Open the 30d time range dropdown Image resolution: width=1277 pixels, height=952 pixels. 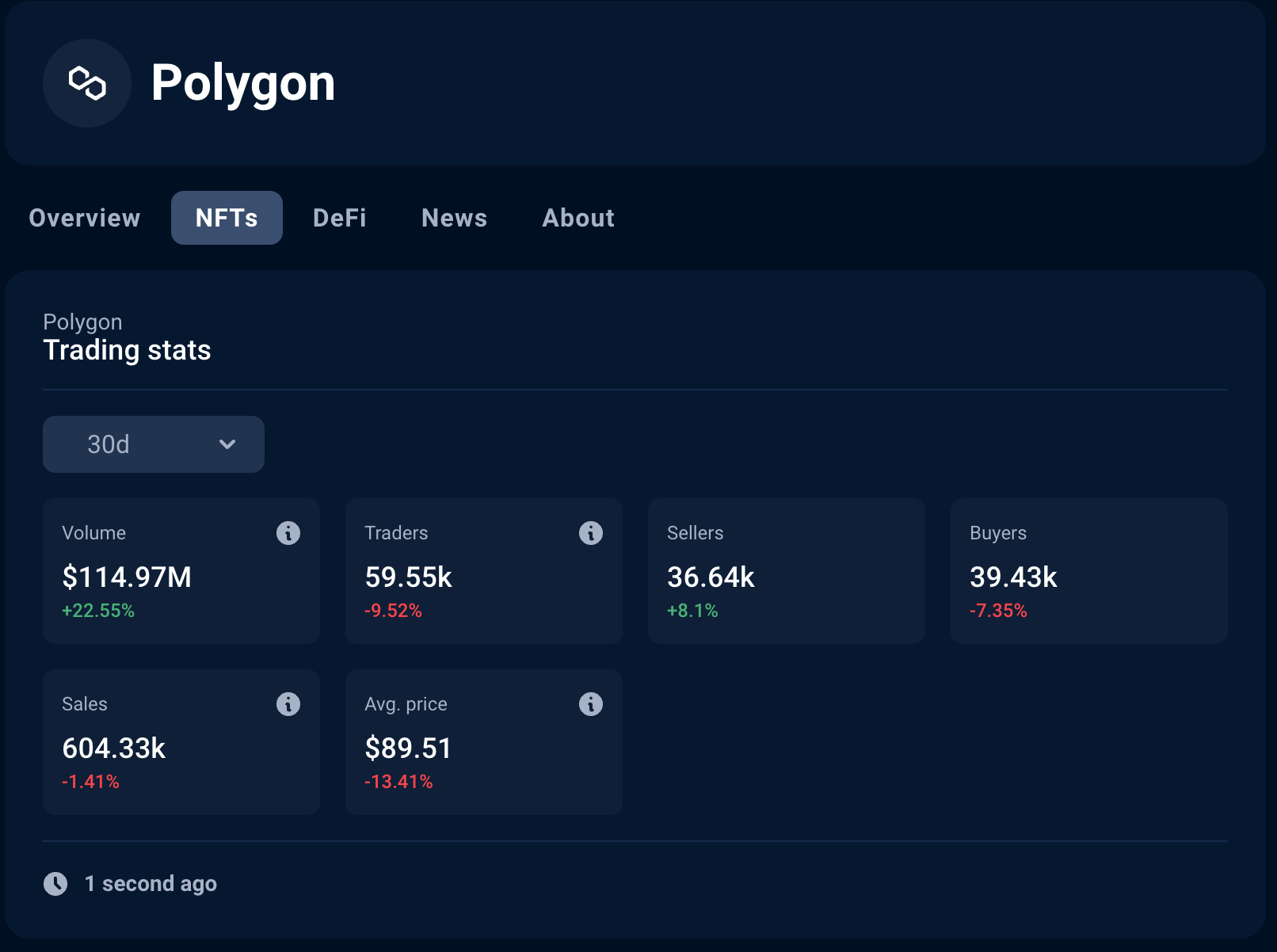(x=154, y=444)
